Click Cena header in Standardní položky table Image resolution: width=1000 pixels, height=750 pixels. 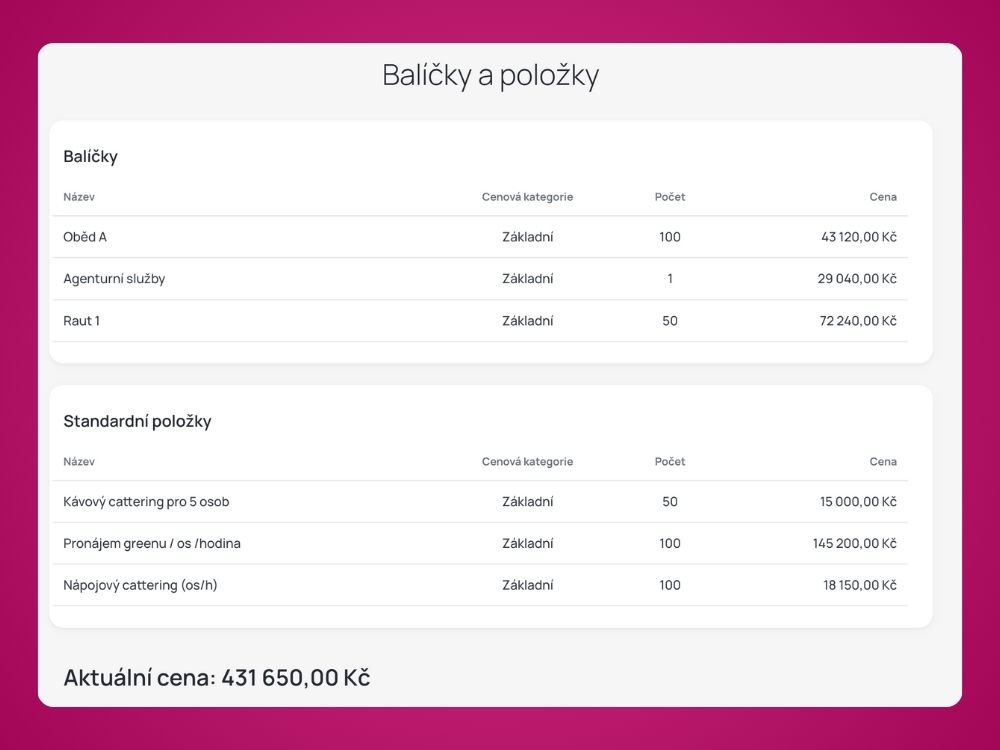(883, 462)
